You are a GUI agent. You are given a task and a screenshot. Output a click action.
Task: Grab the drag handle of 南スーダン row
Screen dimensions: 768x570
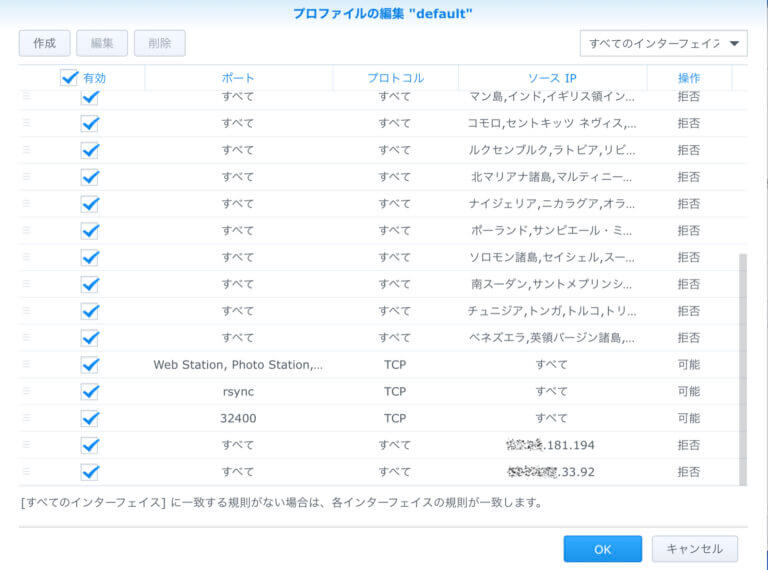click(x=26, y=284)
